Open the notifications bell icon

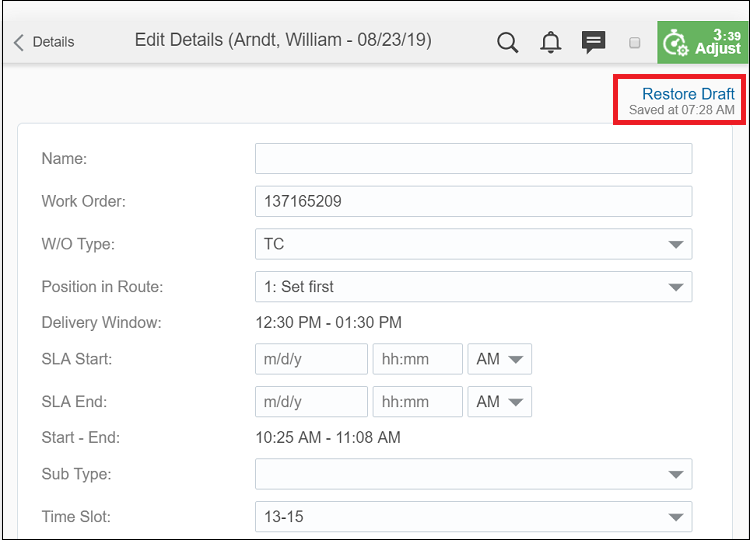(551, 42)
